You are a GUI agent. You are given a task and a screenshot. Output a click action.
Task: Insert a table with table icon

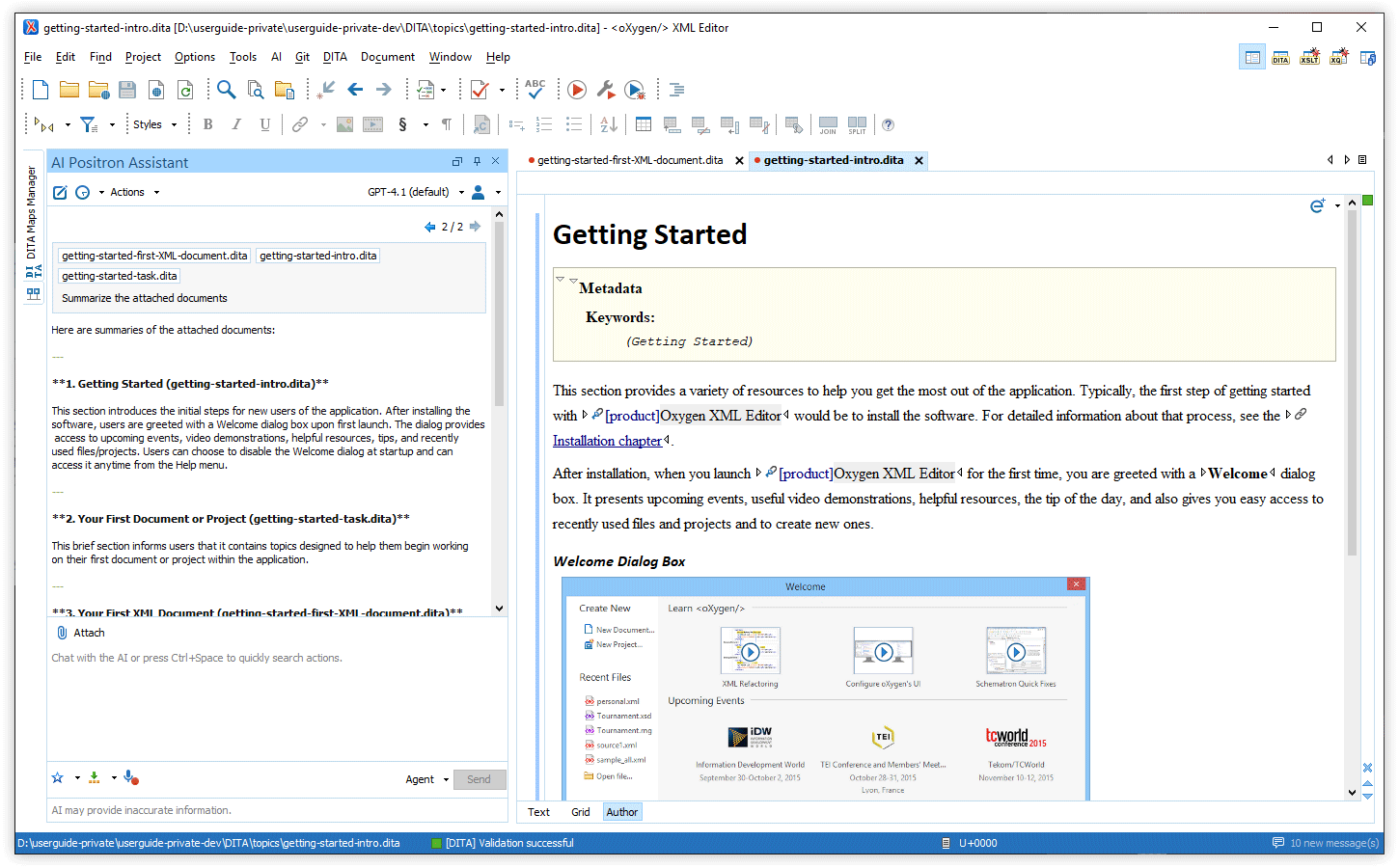(644, 124)
